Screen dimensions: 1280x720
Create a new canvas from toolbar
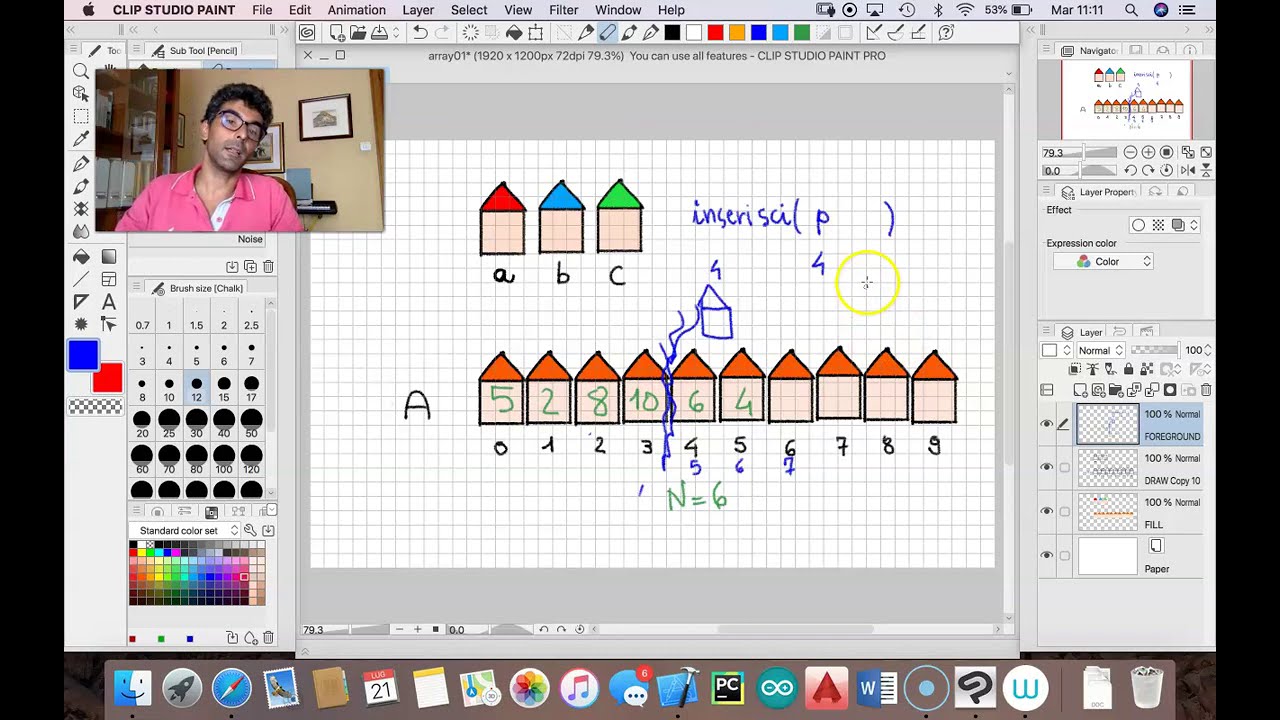(x=338, y=32)
